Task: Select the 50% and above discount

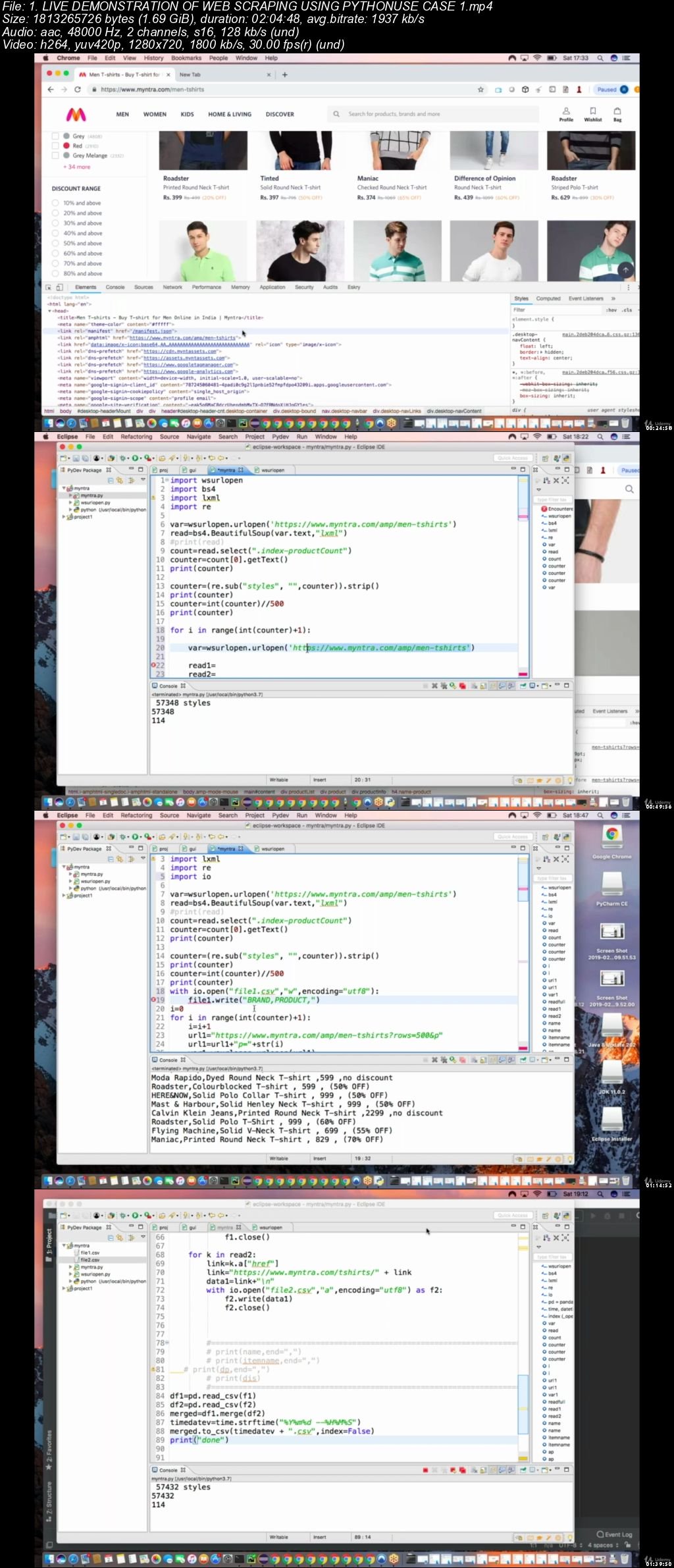Action: 56,243
